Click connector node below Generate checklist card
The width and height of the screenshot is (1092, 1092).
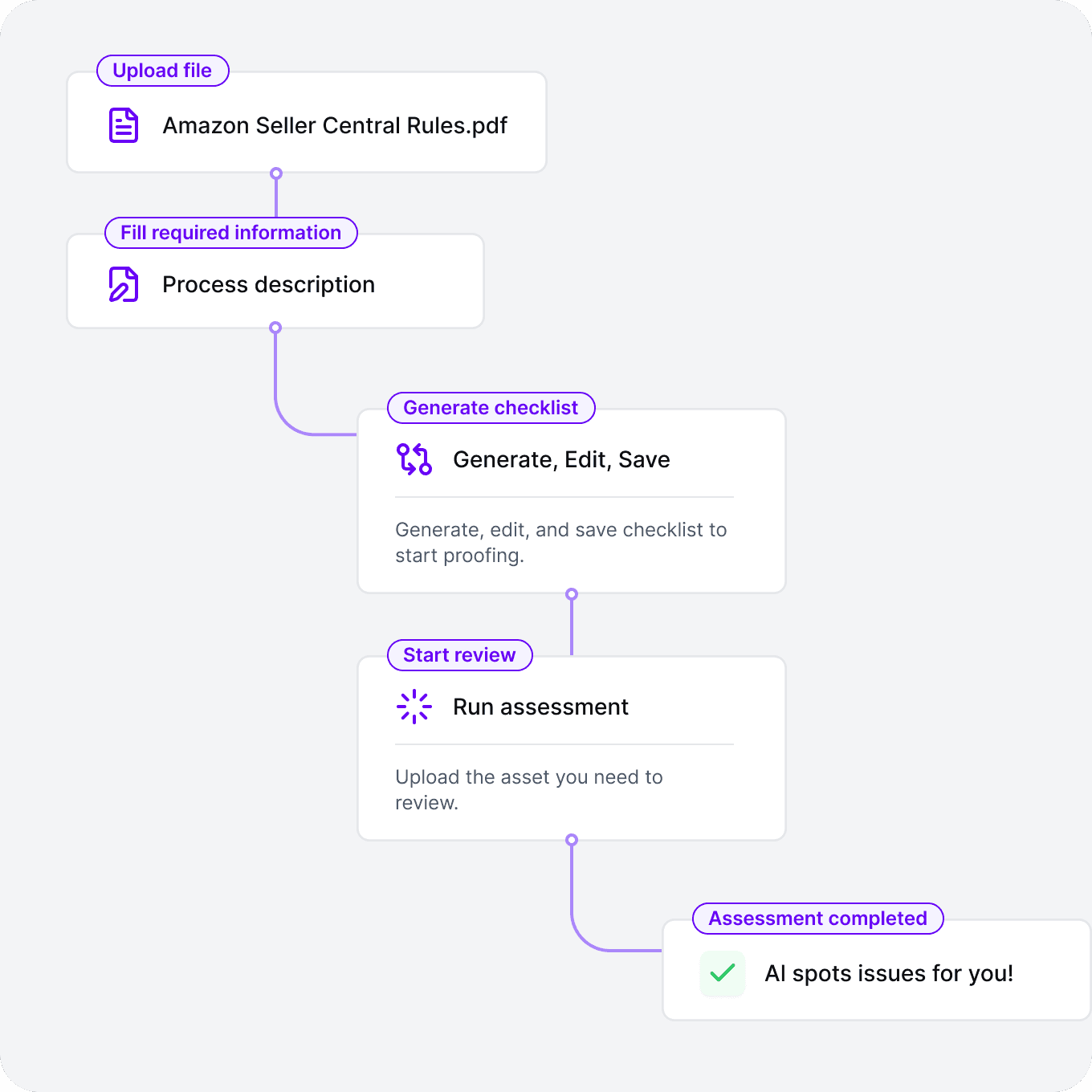[x=572, y=594]
